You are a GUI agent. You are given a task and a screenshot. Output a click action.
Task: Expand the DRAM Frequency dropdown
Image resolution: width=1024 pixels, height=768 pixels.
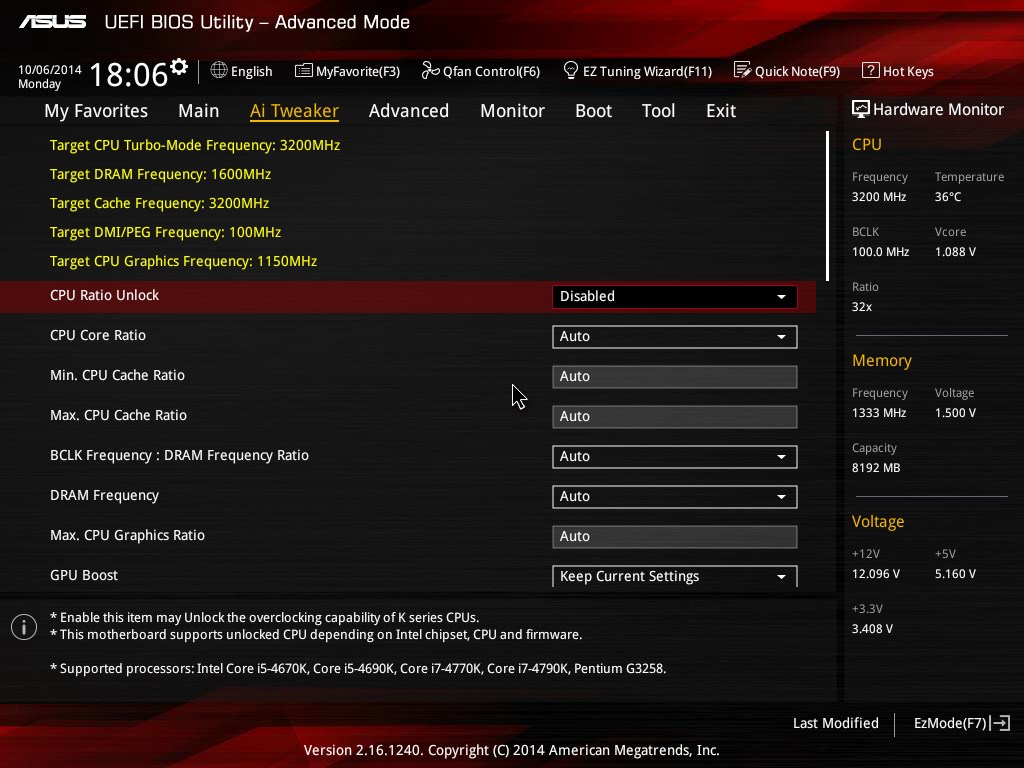[x=675, y=496]
